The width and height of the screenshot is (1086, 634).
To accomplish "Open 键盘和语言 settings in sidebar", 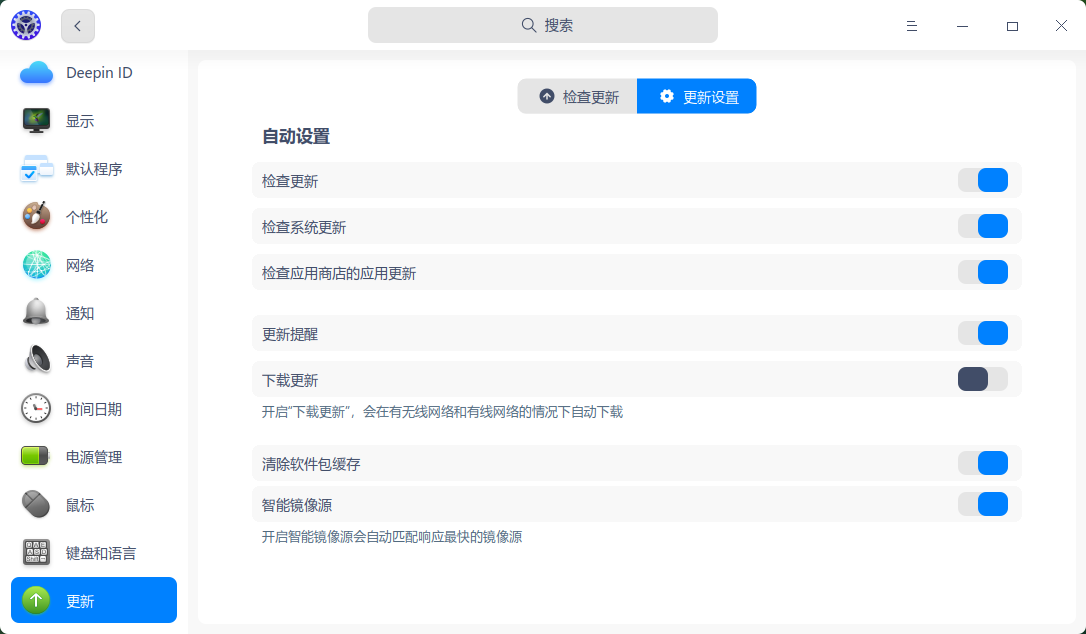I will pos(94,552).
